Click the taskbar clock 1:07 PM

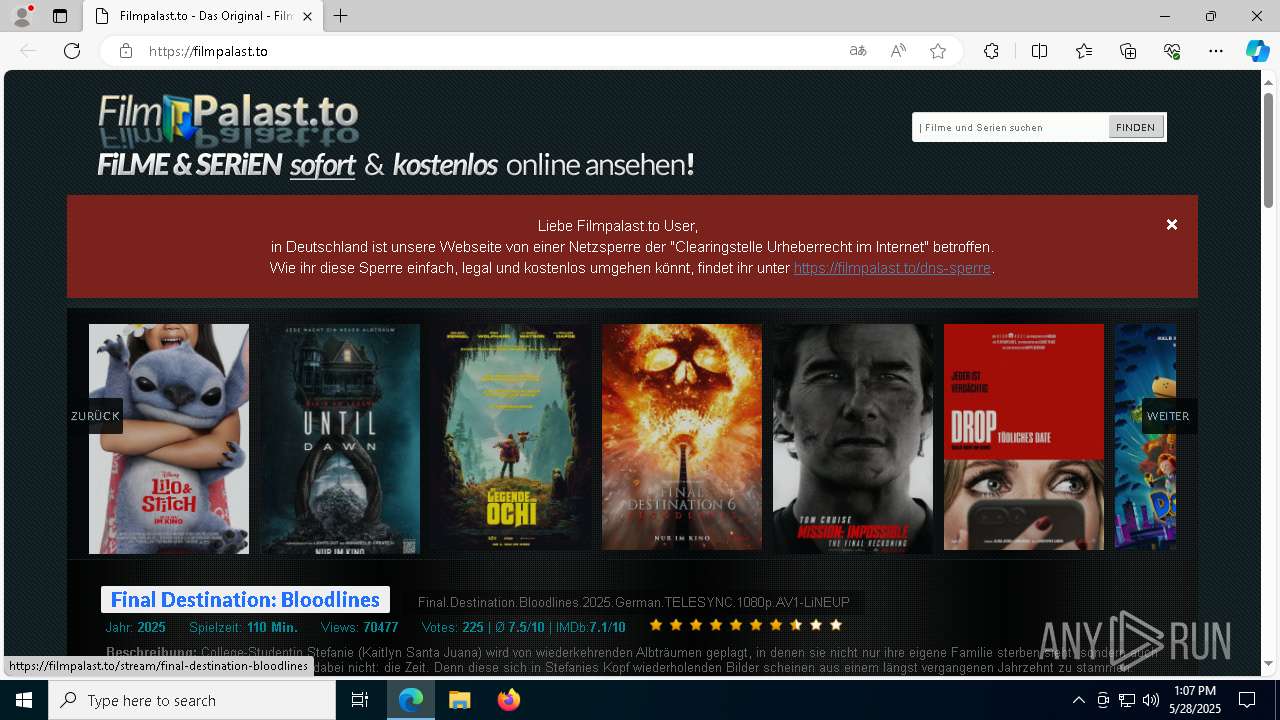1194,691
